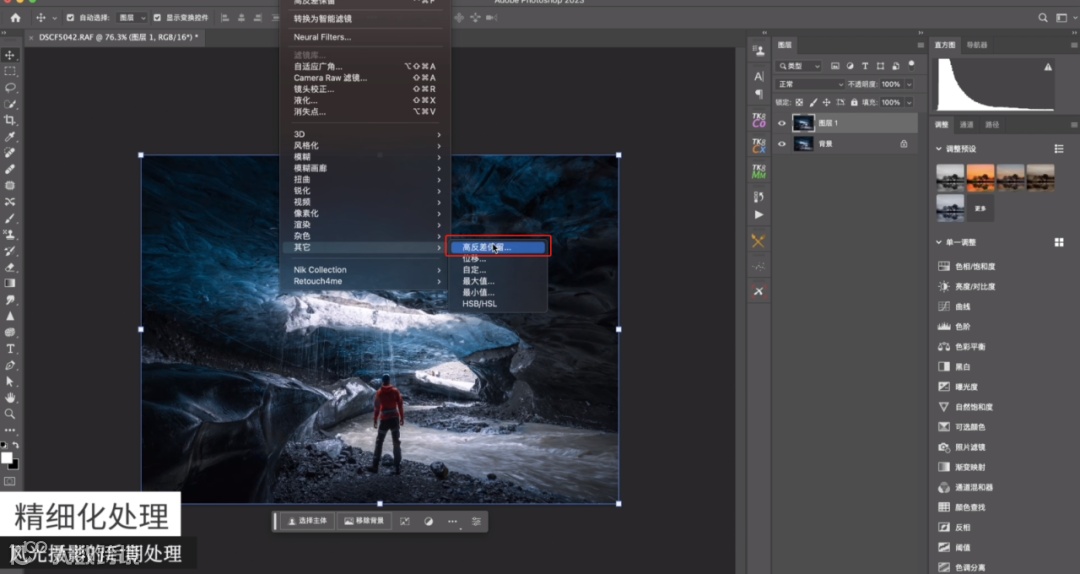
Task: Click the lock all padlock icon
Action: click(x=854, y=103)
